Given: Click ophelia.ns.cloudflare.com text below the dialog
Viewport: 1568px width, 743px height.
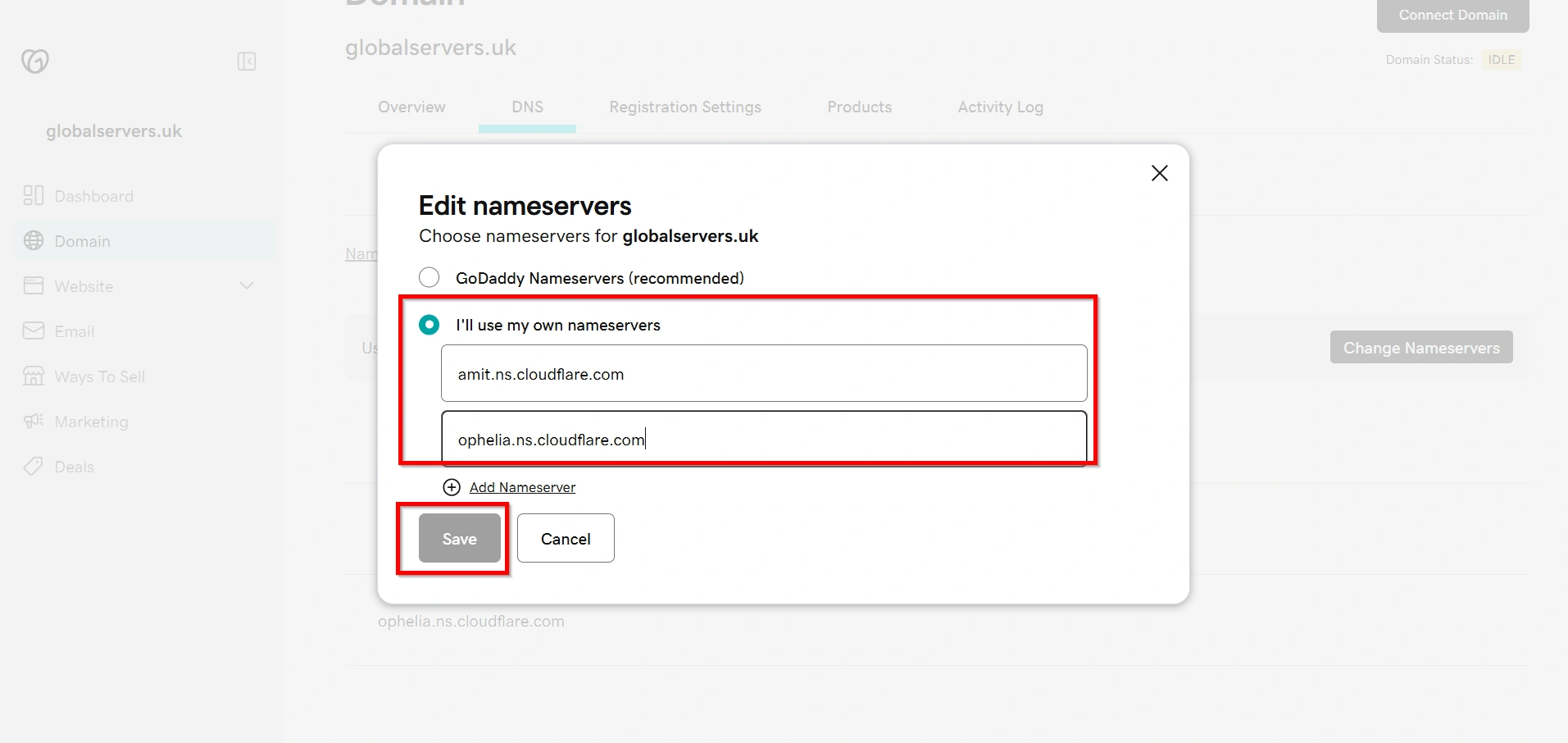Looking at the screenshot, I should tap(471, 622).
